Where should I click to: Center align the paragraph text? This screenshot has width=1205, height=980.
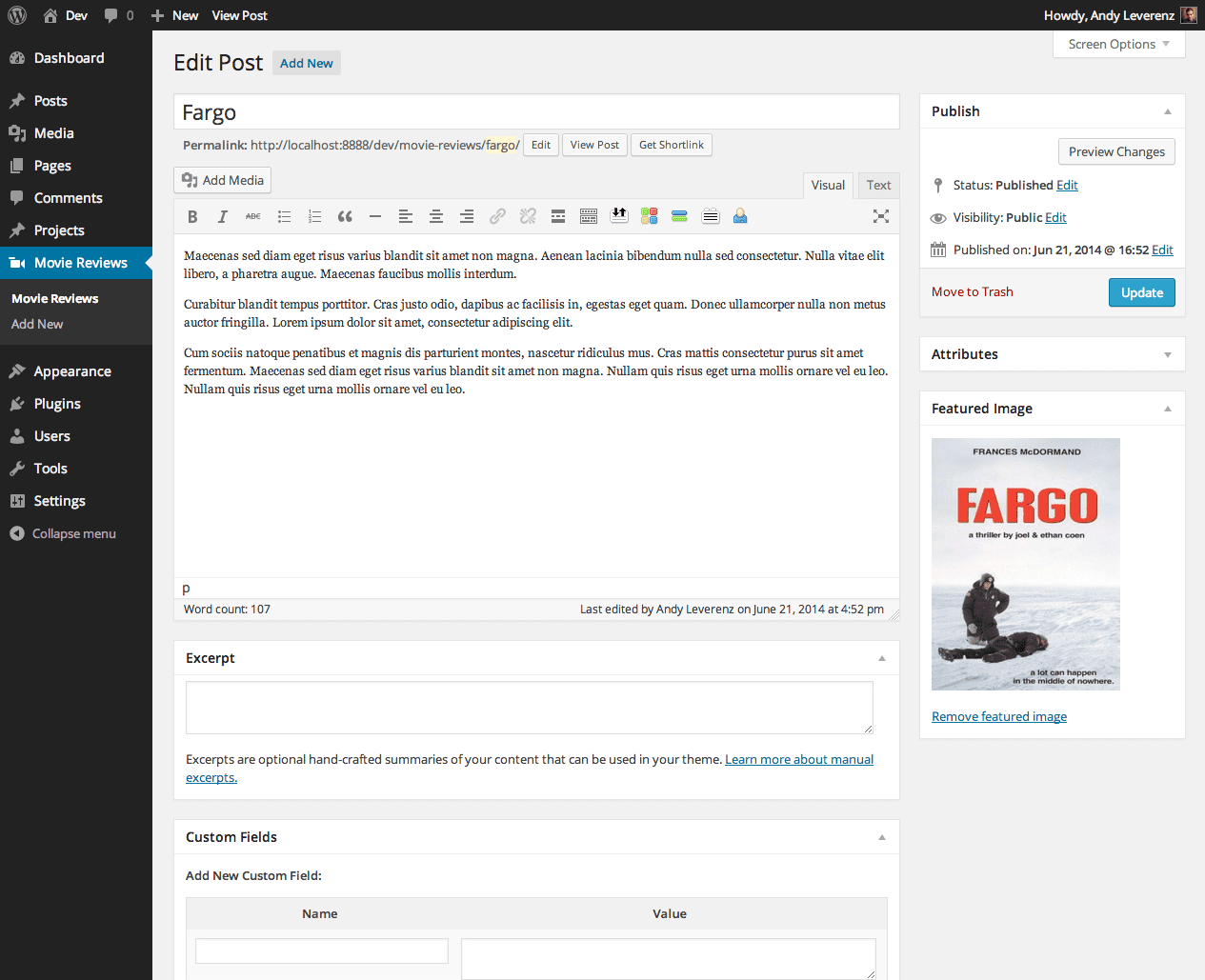[x=436, y=217]
